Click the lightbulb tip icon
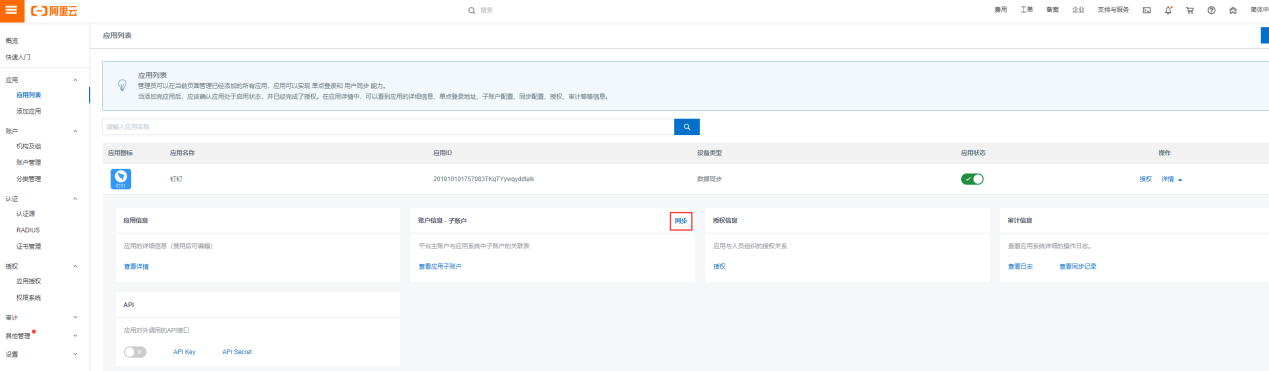This screenshot has width=1269, height=371. pyautogui.click(x=122, y=85)
